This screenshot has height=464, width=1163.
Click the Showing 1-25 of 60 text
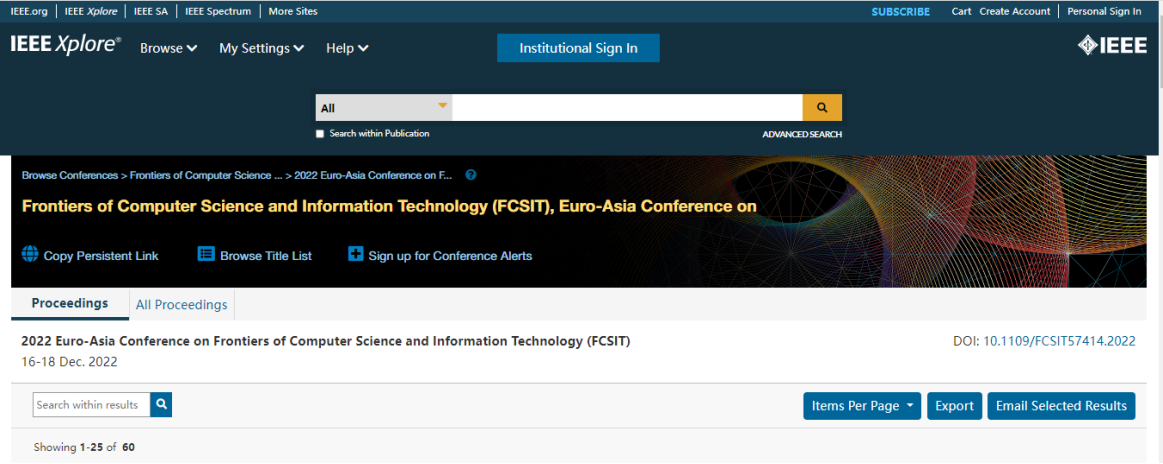coord(84,447)
